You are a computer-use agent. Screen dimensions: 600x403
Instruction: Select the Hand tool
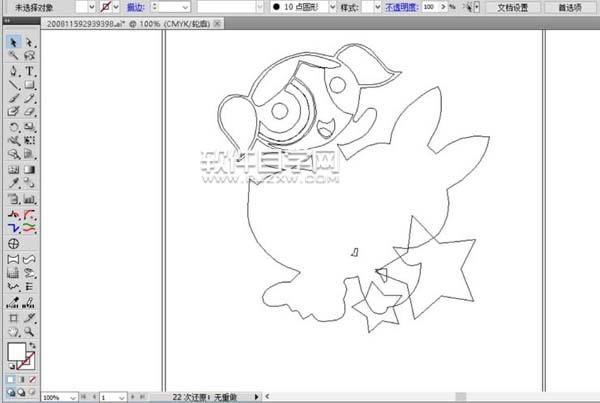pos(13,331)
